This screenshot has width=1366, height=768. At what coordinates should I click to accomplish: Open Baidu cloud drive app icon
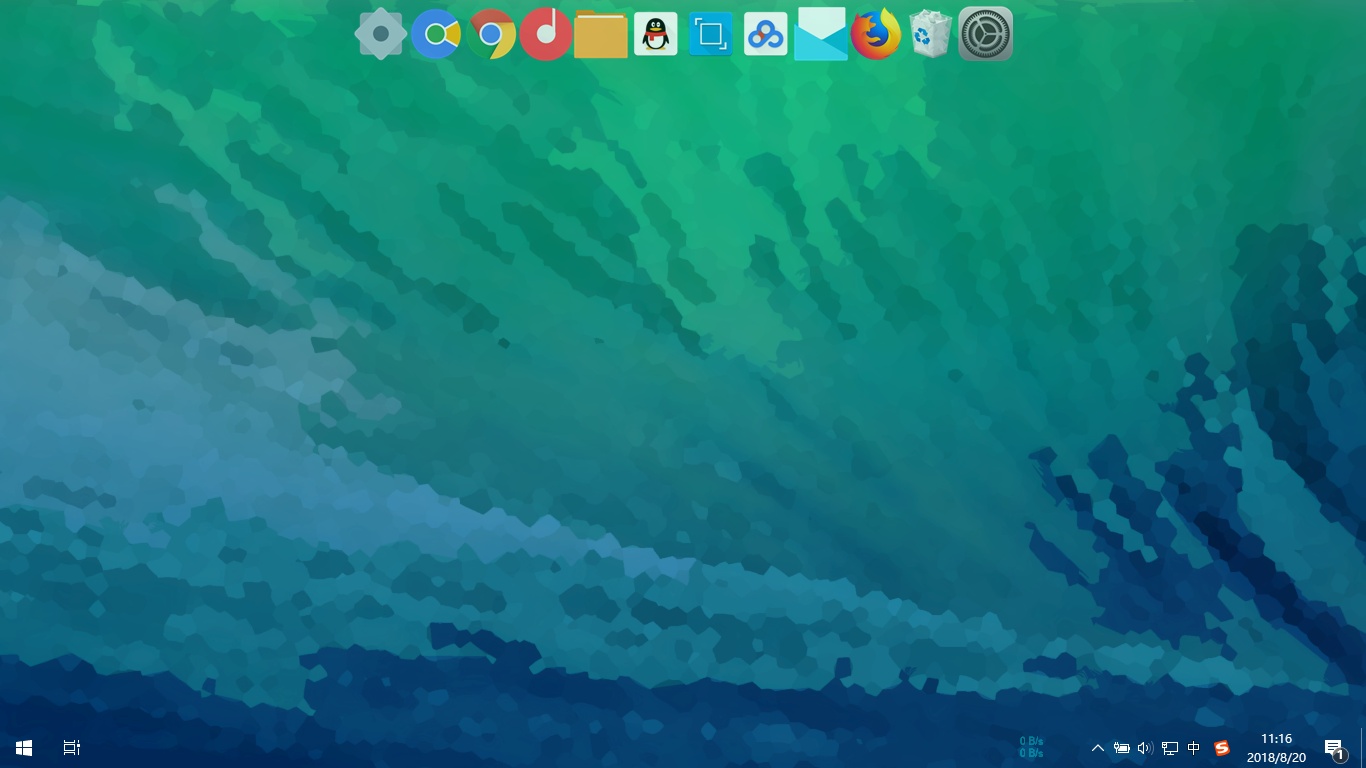[766, 35]
